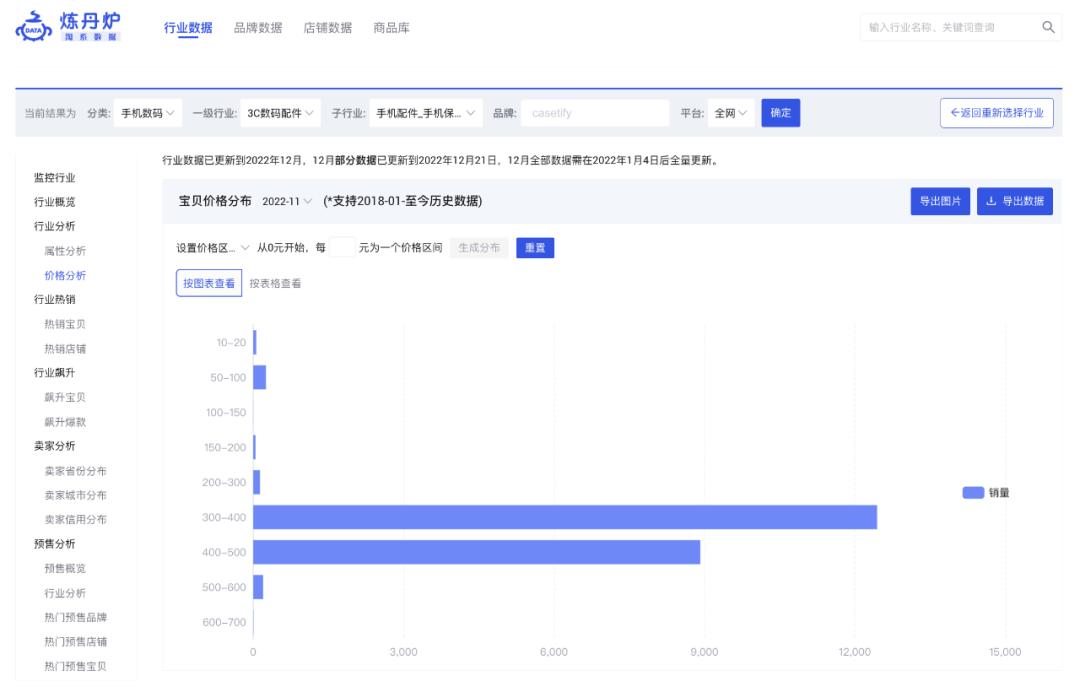
Task: Open the 平台 dropdown showing 全网
Action: click(728, 113)
